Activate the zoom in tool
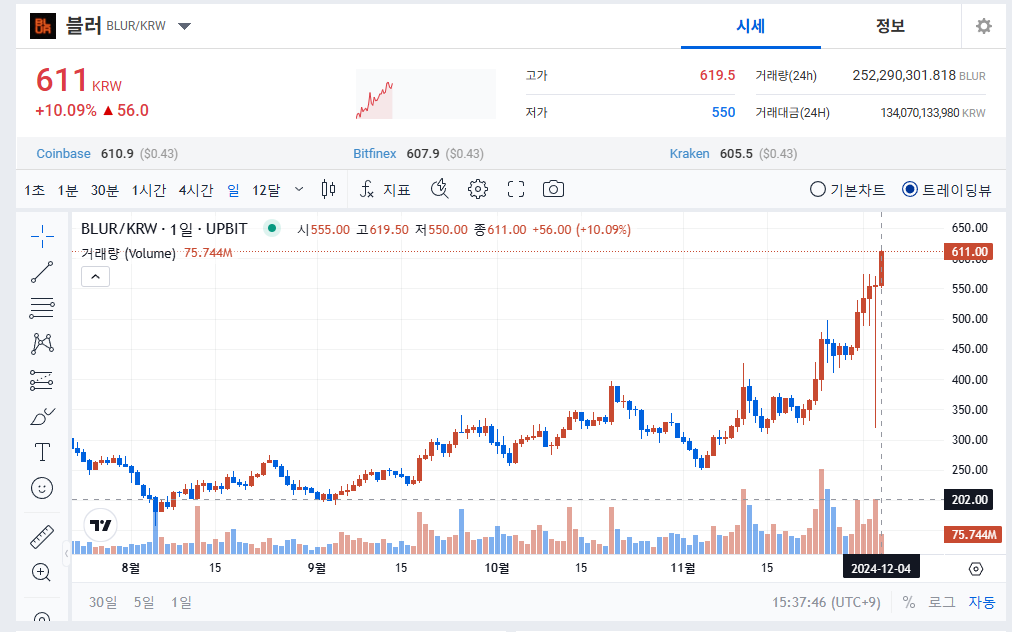 (x=41, y=572)
